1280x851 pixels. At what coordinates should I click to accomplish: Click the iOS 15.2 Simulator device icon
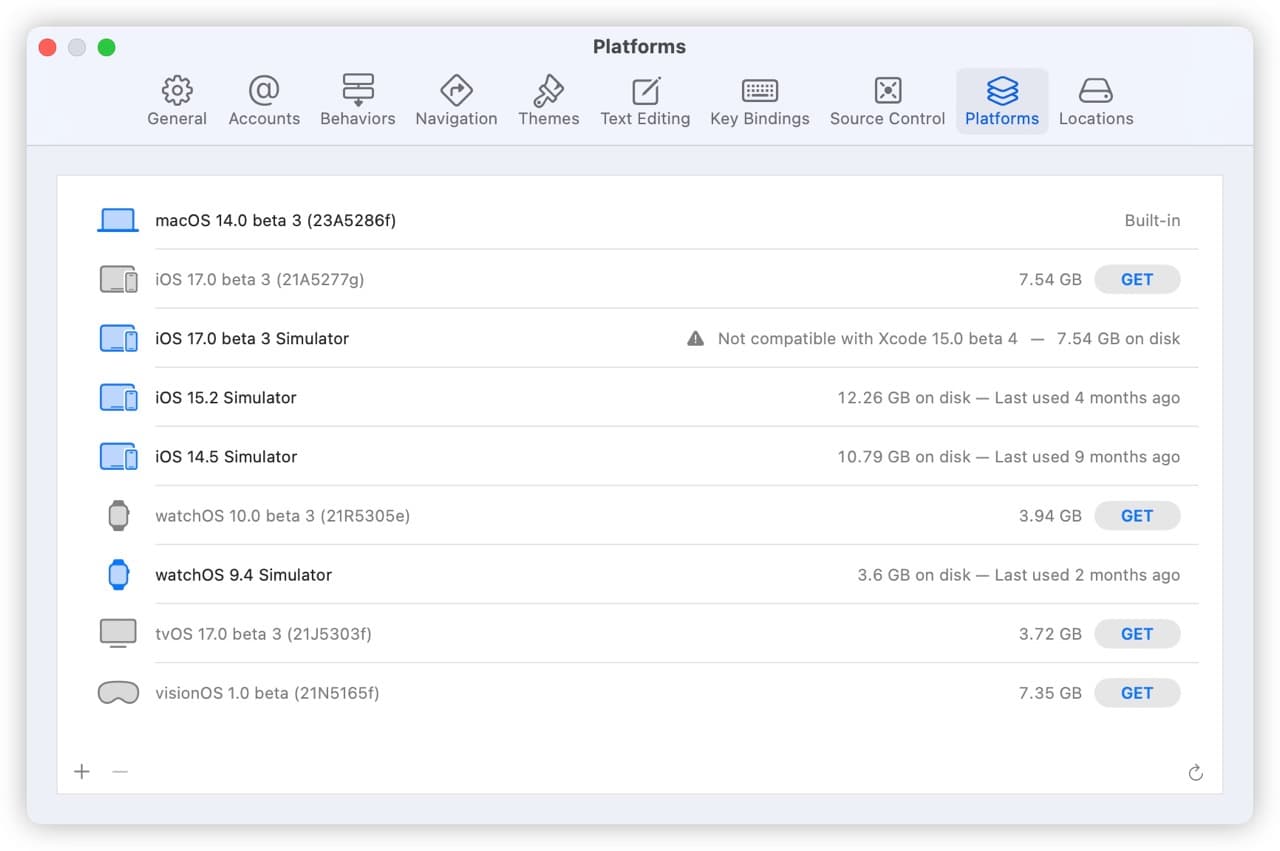[x=118, y=397]
